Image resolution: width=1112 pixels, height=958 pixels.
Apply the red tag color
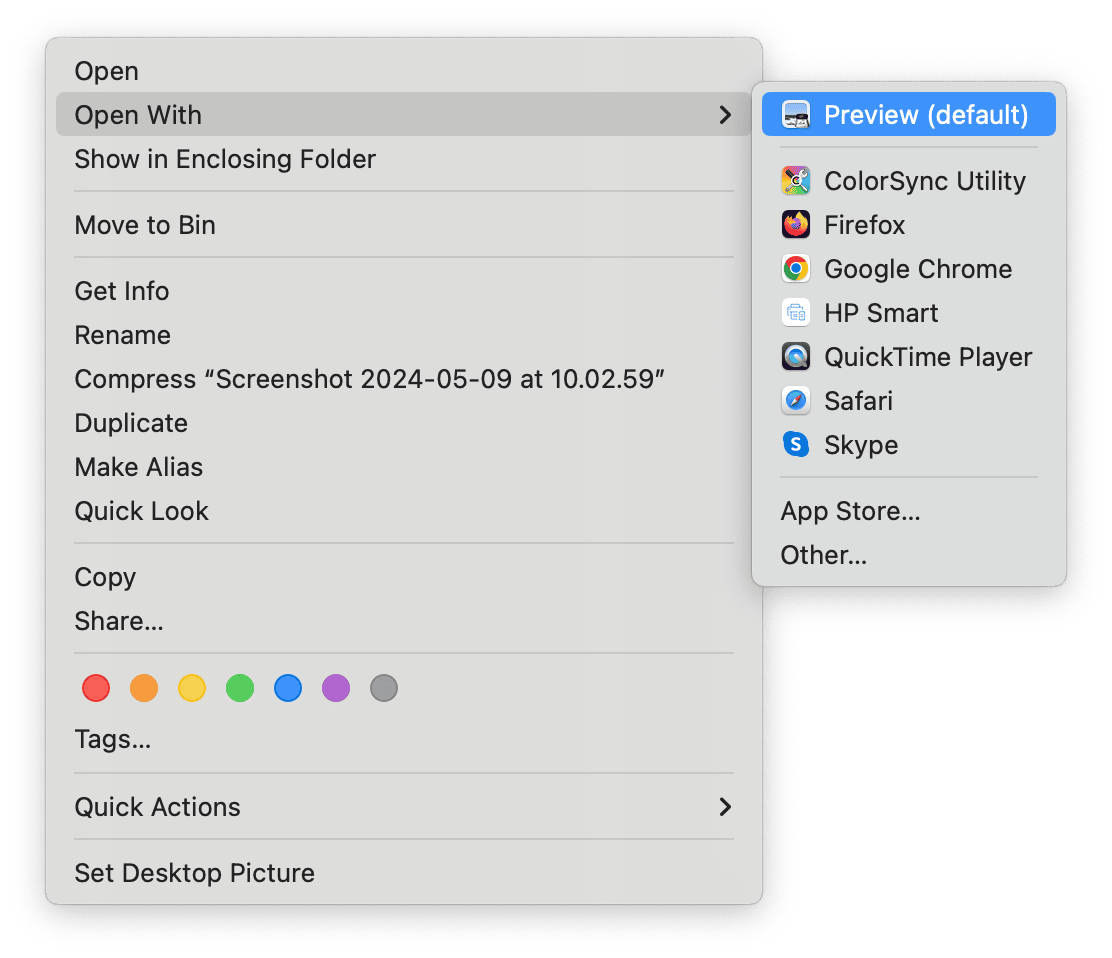pyautogui.click(x=96, y=688)
